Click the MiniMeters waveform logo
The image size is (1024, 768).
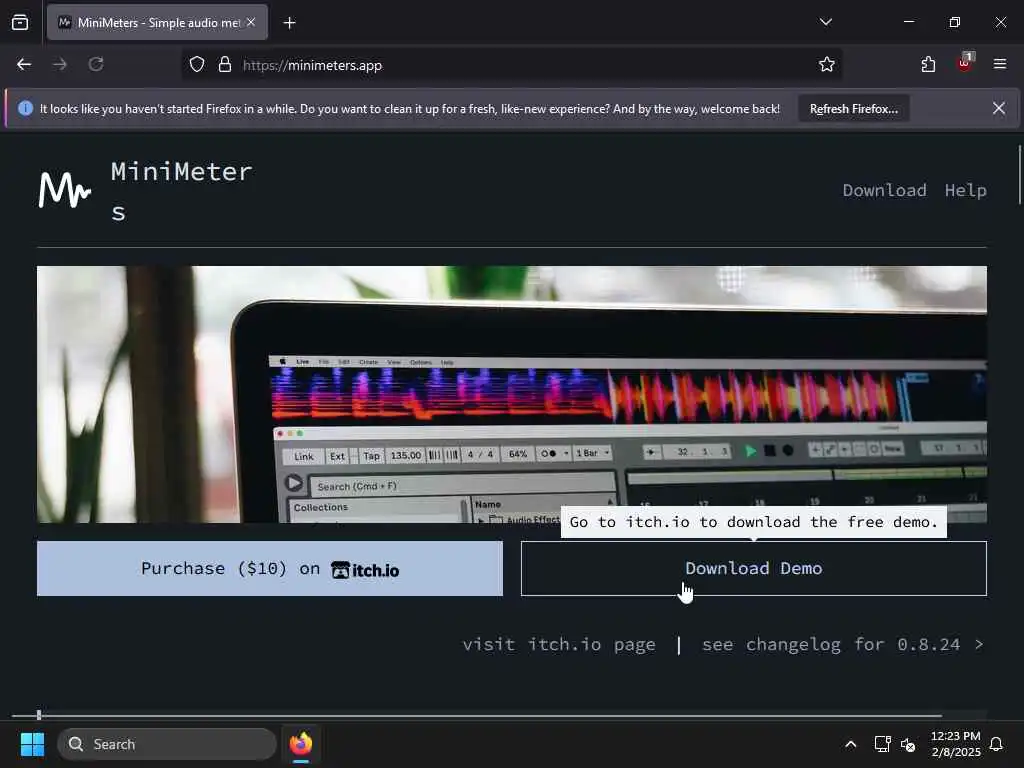[x=65, y=189]
